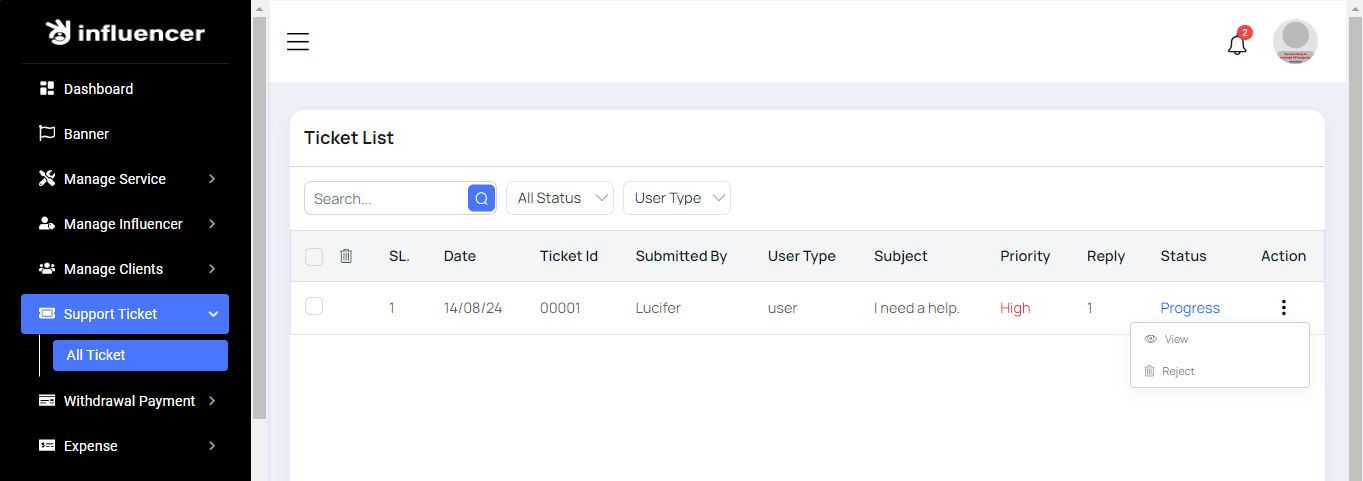
Task: Check the checkbox for ticket row 1
Action: [314, 307]
